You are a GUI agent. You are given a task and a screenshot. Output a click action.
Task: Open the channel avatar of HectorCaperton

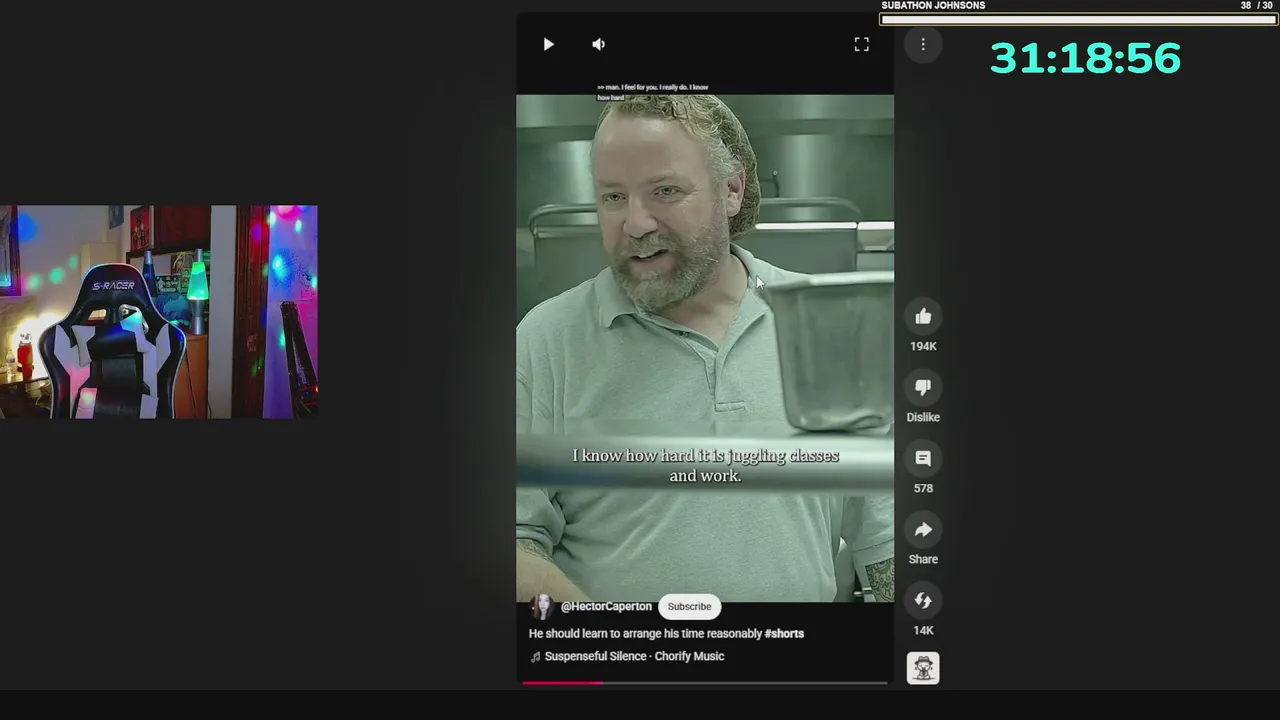point(542,606)
